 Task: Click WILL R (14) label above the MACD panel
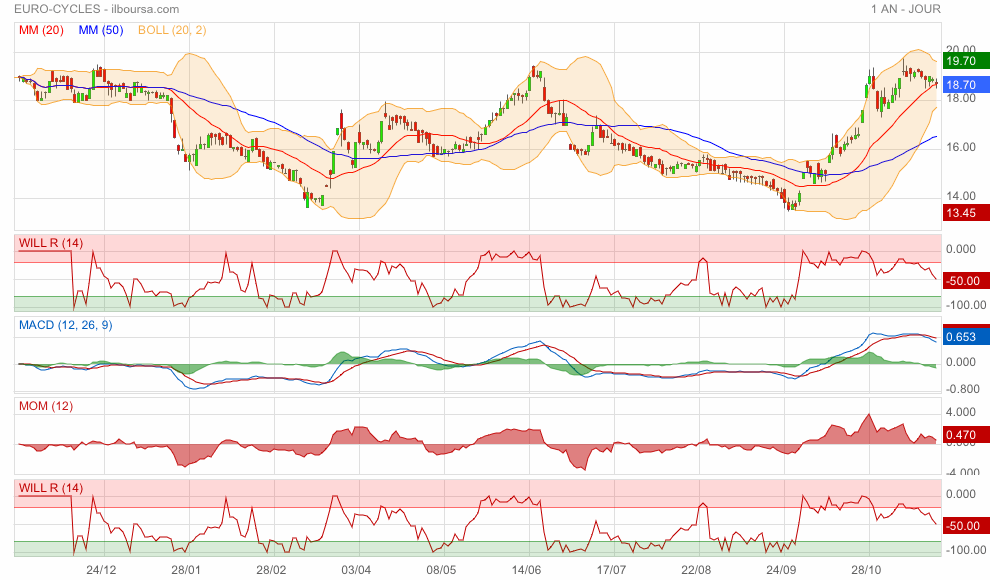tap(51, 243)
